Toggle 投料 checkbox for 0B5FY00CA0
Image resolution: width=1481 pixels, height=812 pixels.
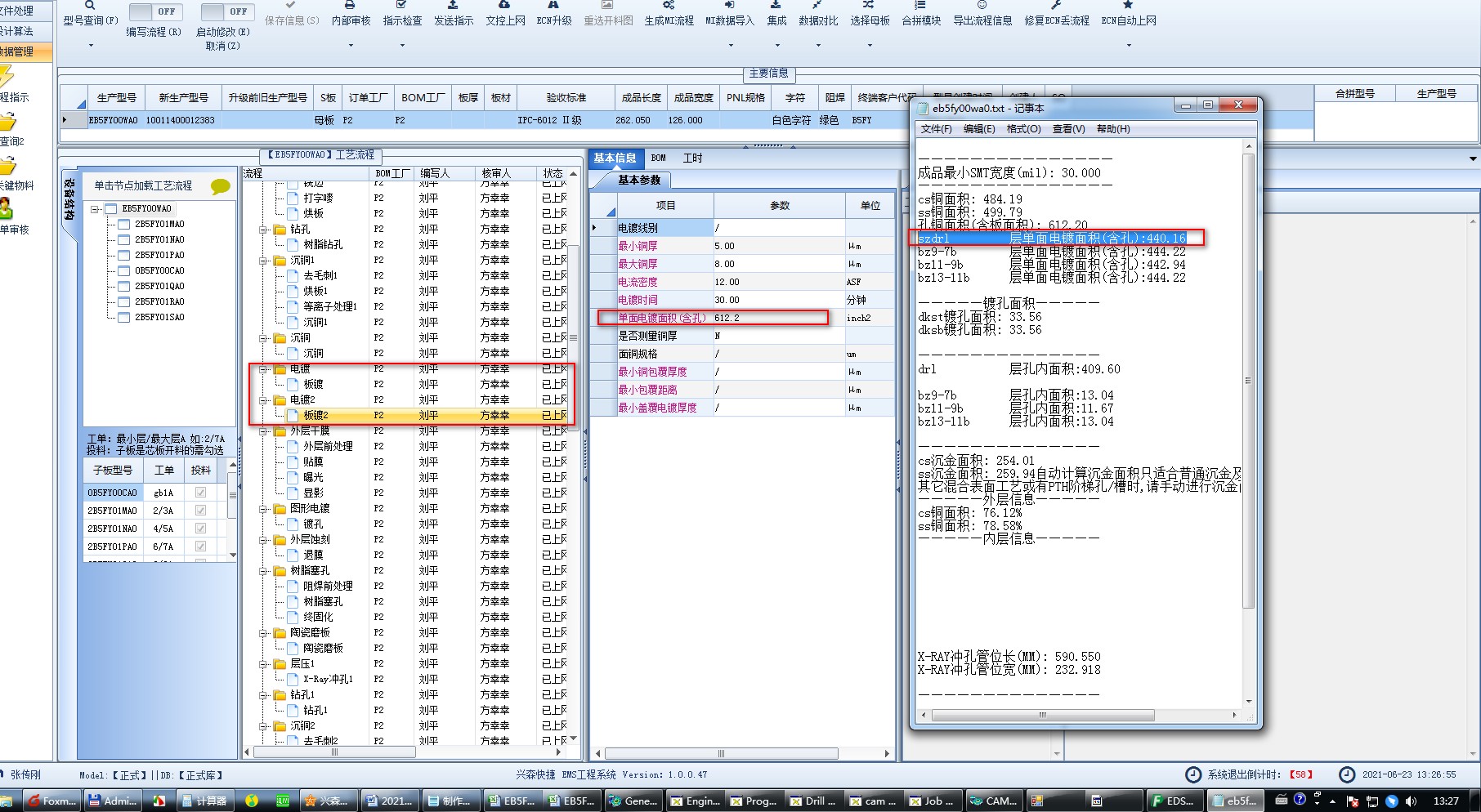tap(200, 493)
